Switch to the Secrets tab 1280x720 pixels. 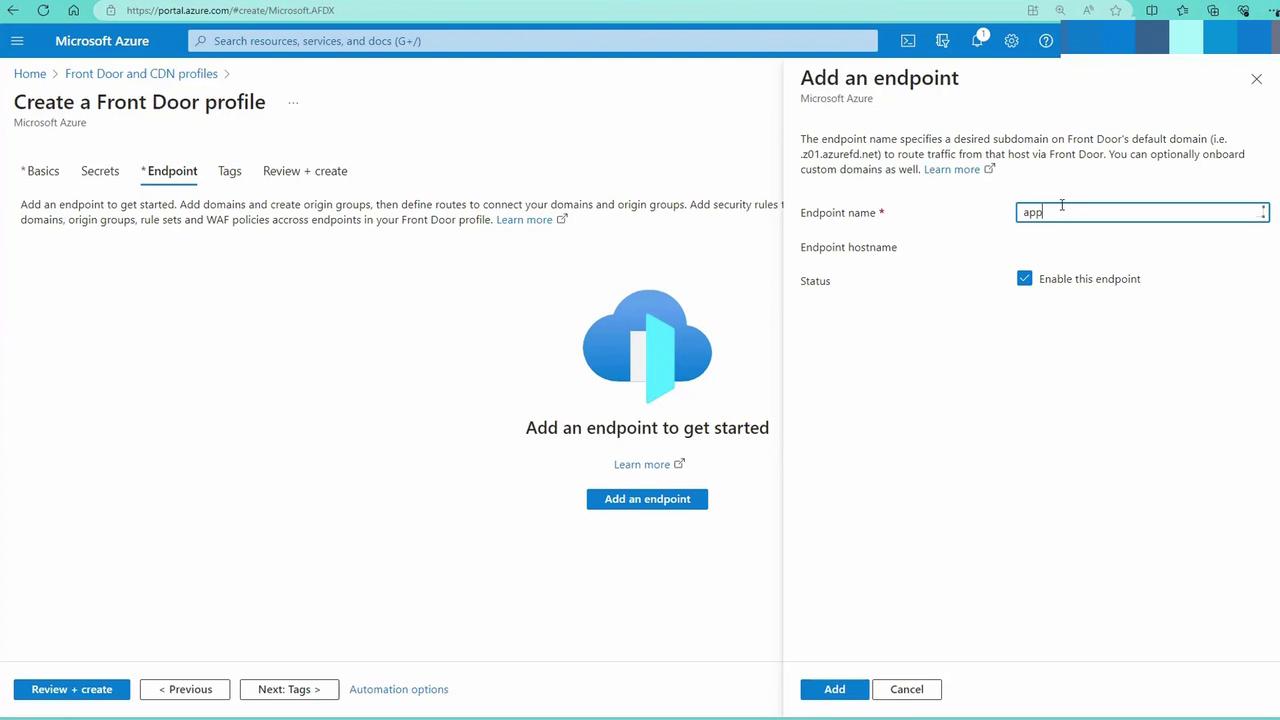(x=100, y=171)
